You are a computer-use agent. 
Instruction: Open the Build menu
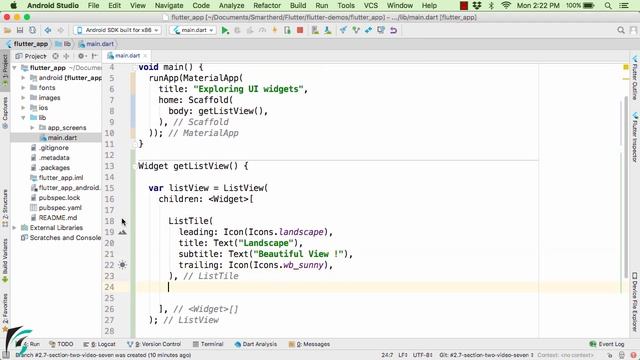pyautogui.click(x=298, y=6)
